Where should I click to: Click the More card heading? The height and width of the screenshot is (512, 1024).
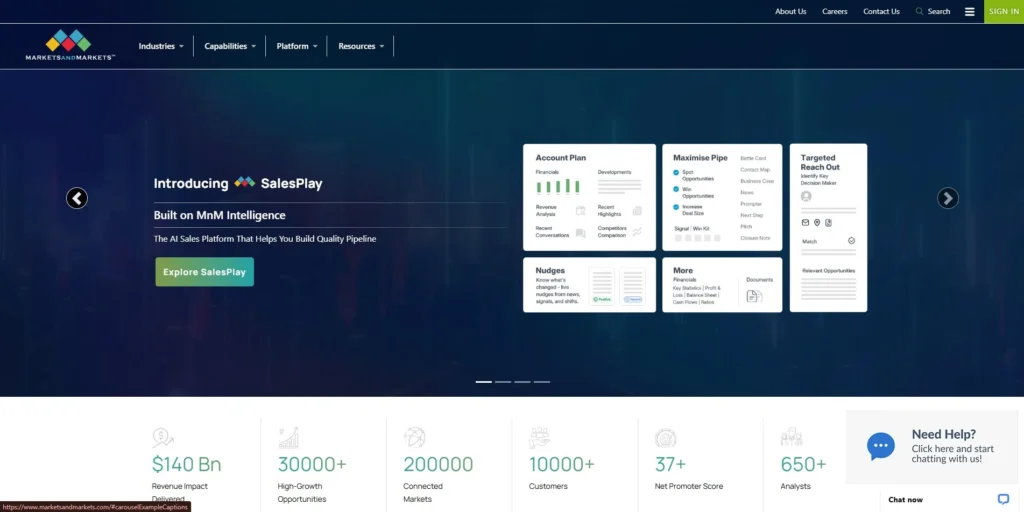coord(682,270)
